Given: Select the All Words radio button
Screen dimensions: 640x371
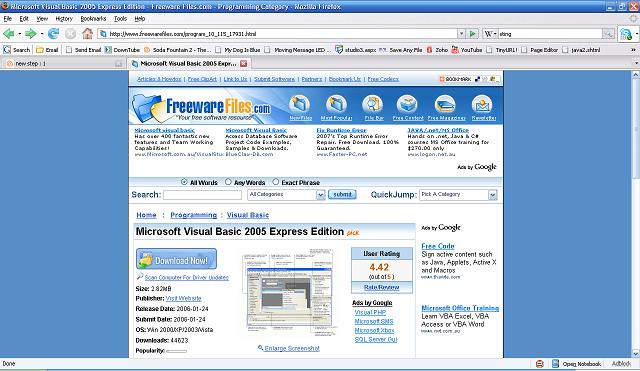Looking at the screenshot, I should pyautogui.click(x=184, y=182).
